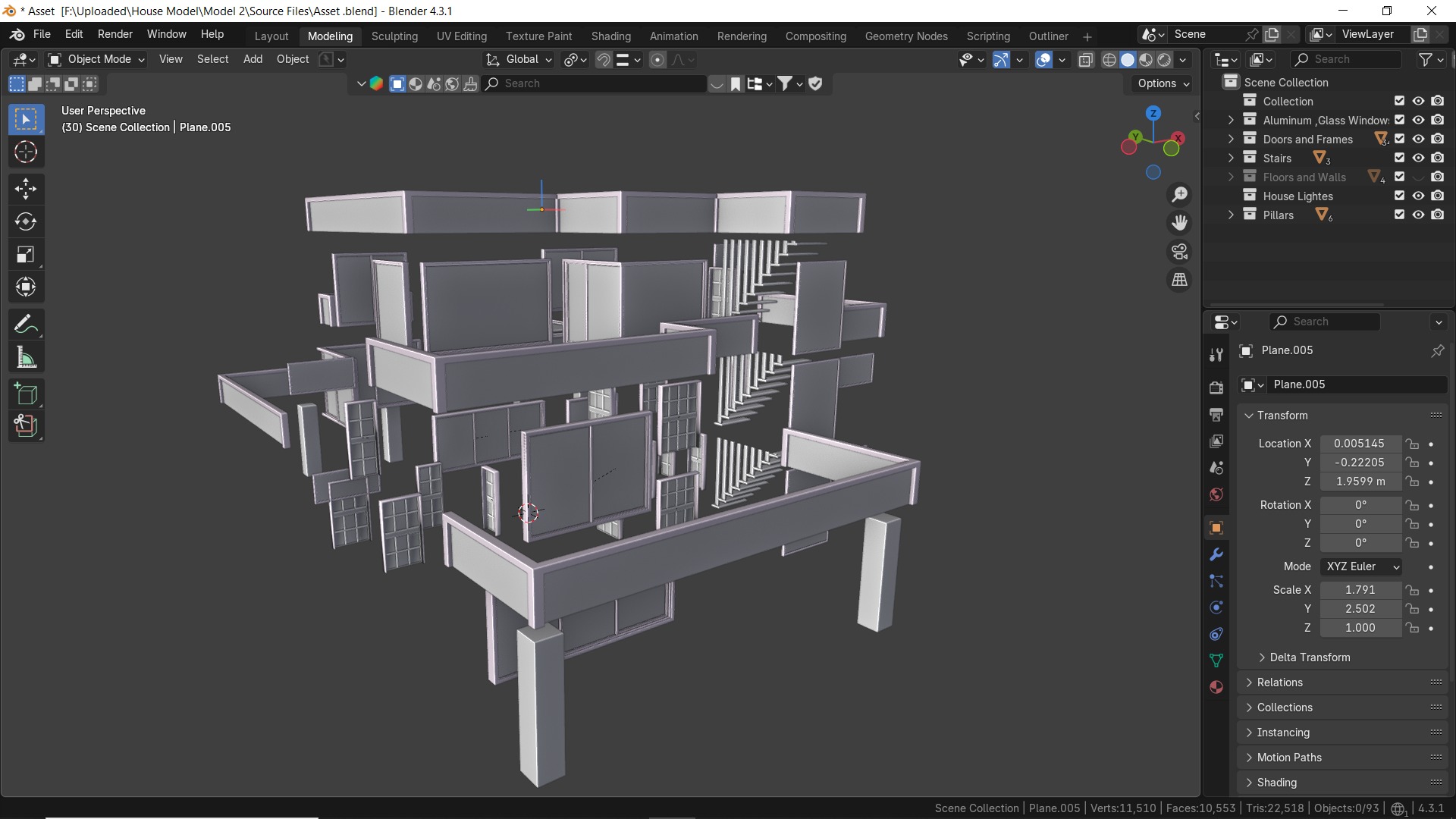
Task: Open the View Layer properties tab
Action: click(1216, 441)
